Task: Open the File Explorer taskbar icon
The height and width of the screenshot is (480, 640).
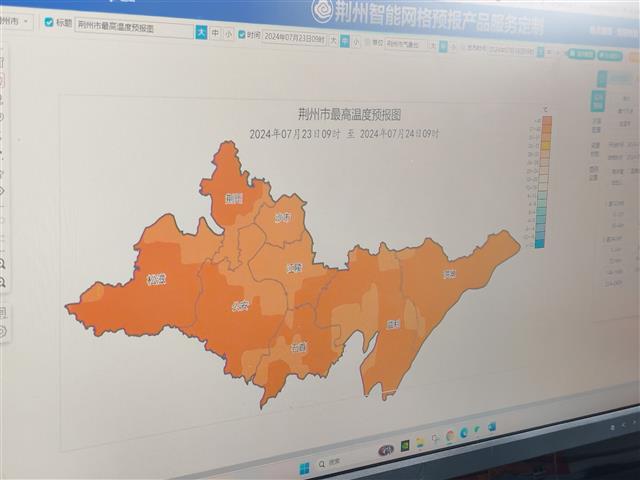Action: coord(420,443)
